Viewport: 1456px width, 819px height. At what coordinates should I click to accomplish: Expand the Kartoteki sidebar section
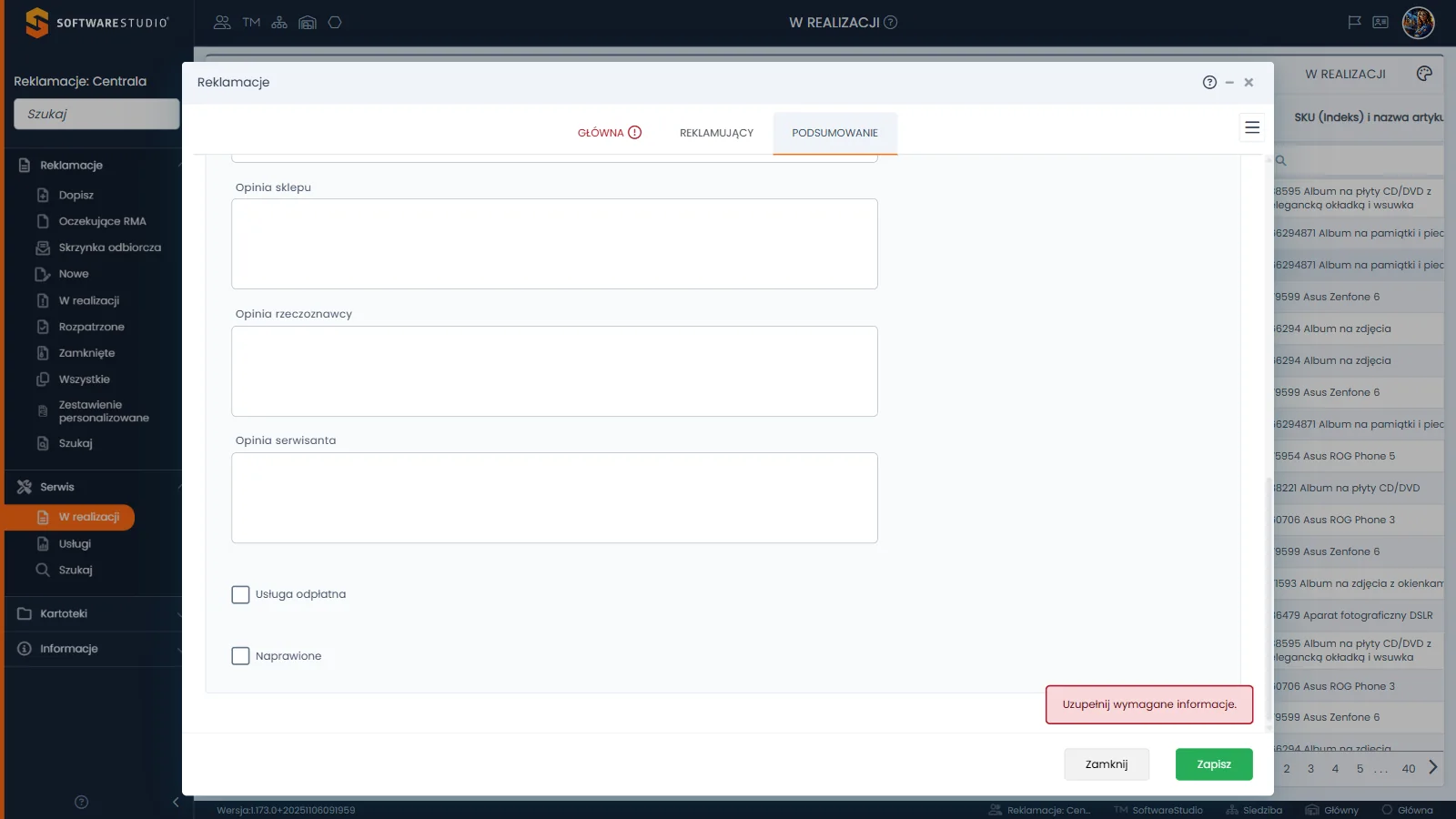(x=179, y=614)
